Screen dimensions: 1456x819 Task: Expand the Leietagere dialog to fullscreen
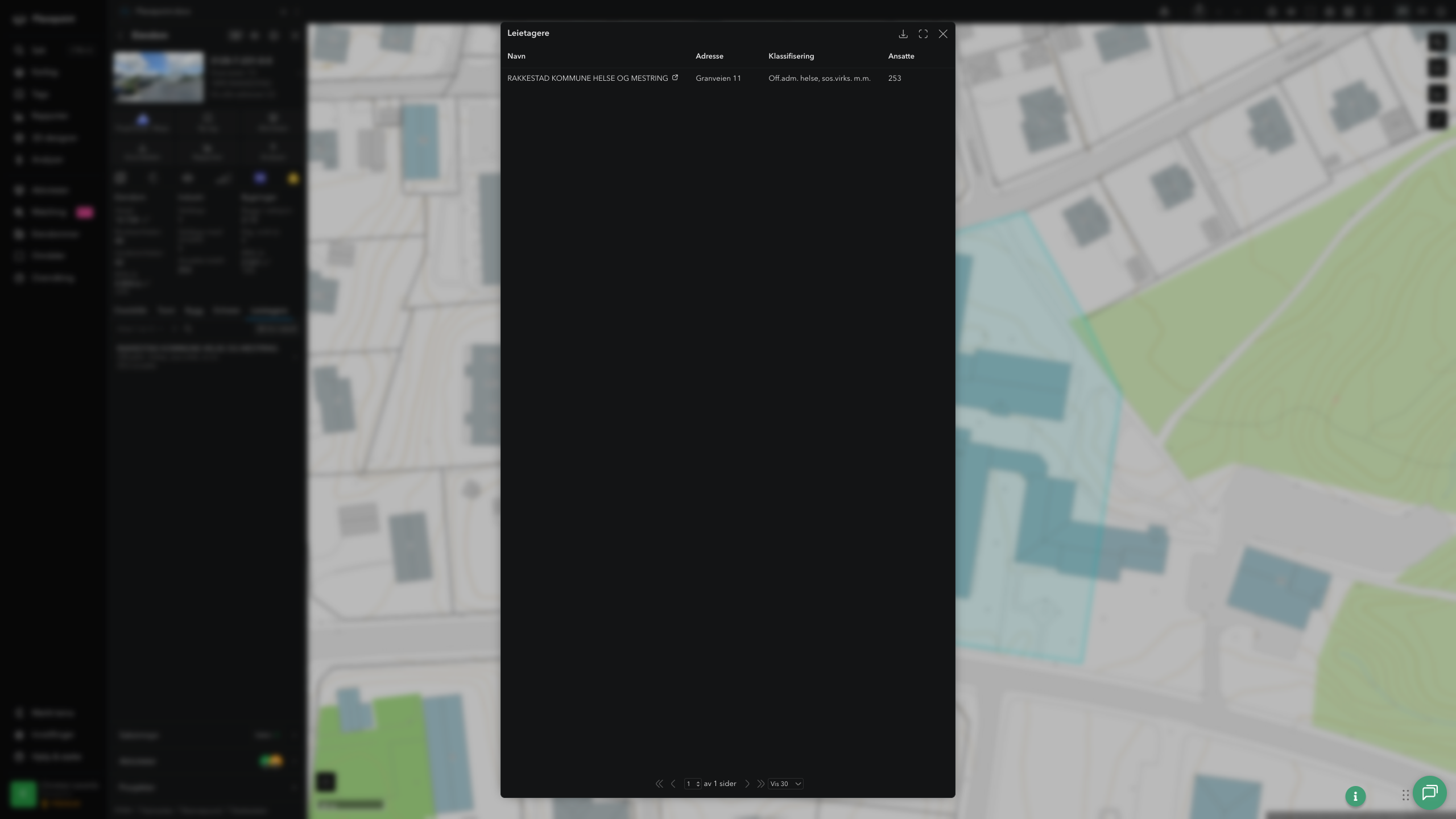pyautogui.click(x=923, y=34)
